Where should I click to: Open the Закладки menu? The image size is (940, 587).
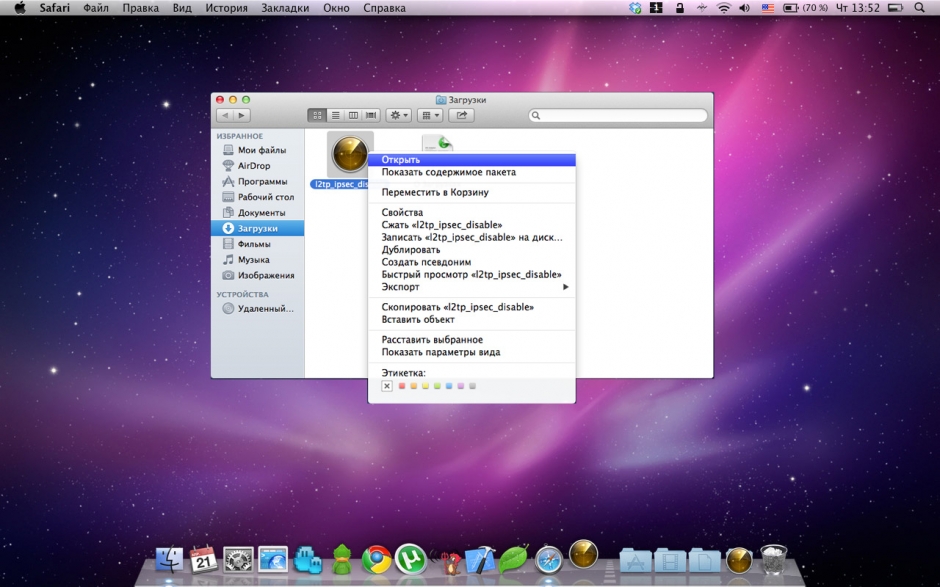click(x=285, y=8)
